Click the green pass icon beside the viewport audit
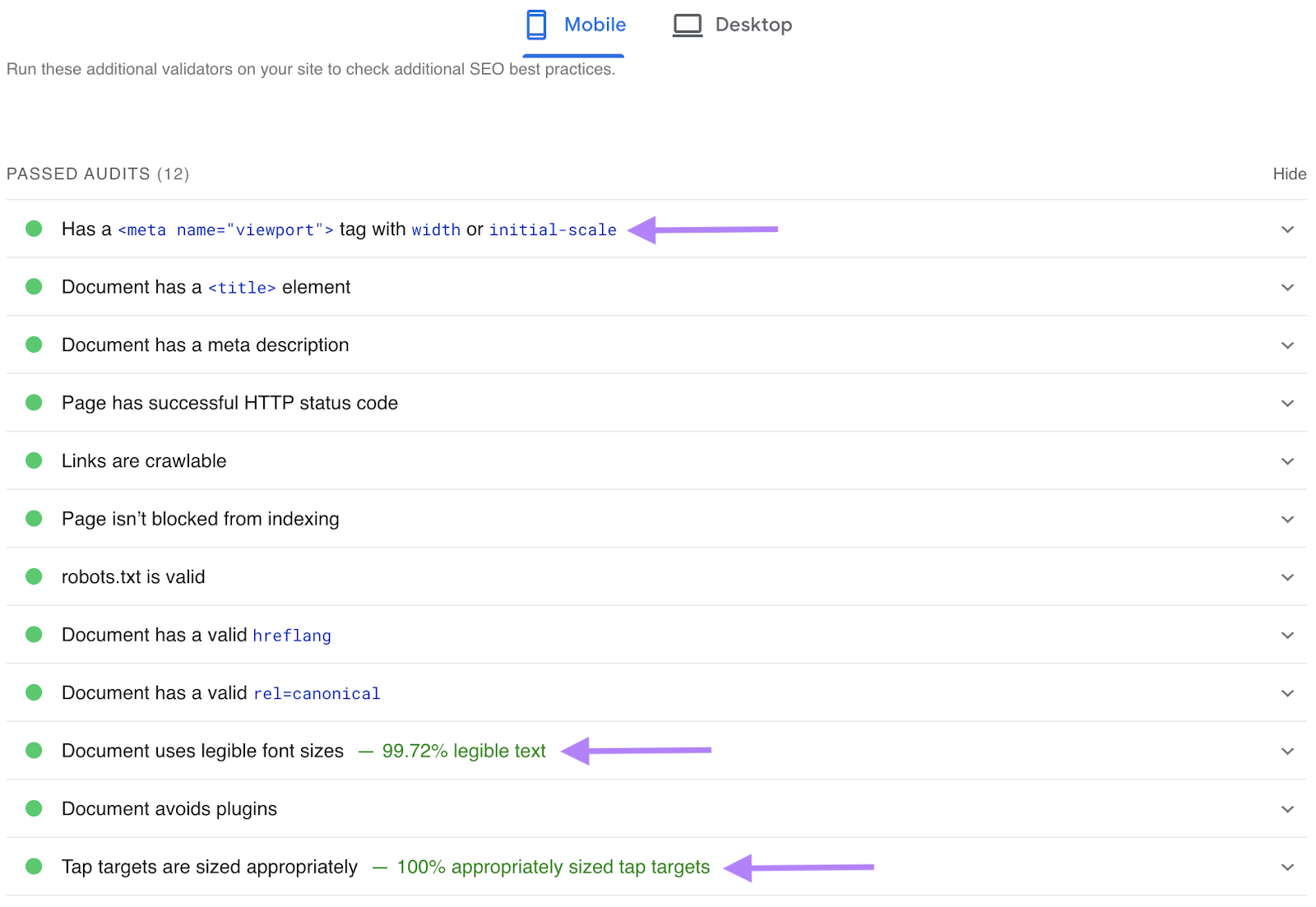 (x=34, y=229)
